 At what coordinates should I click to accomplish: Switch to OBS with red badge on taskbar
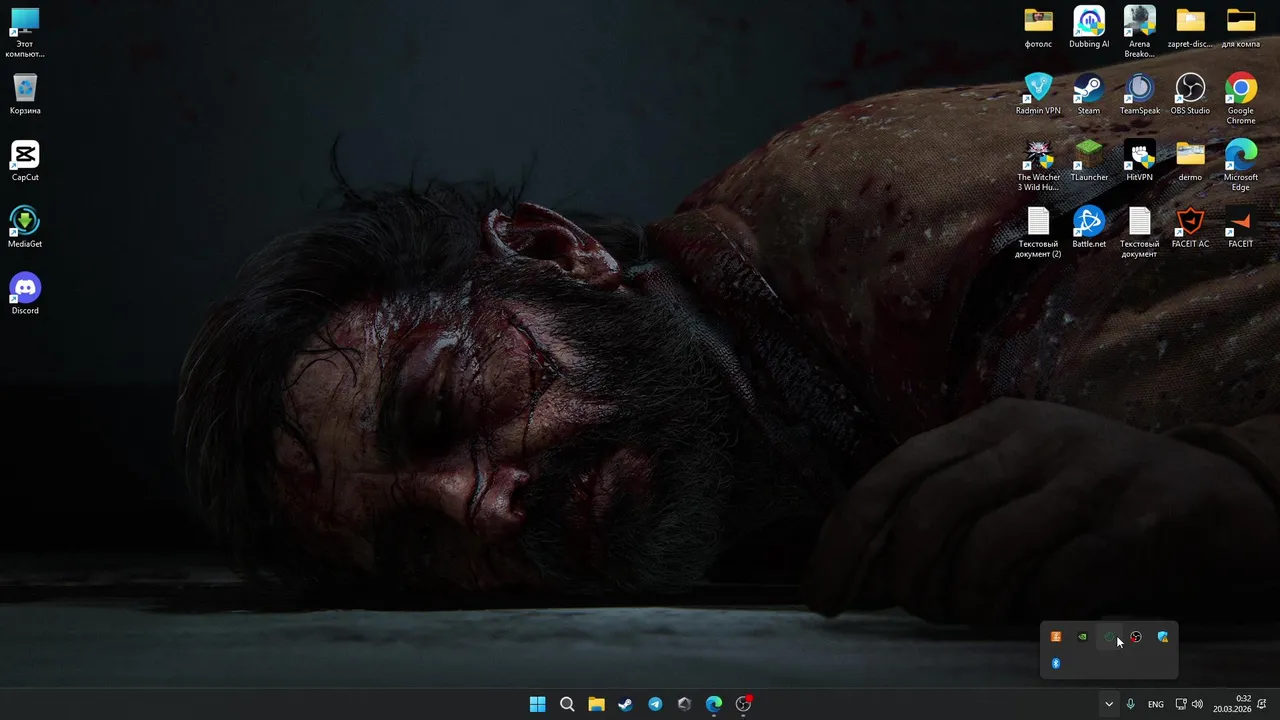point(743,704)
